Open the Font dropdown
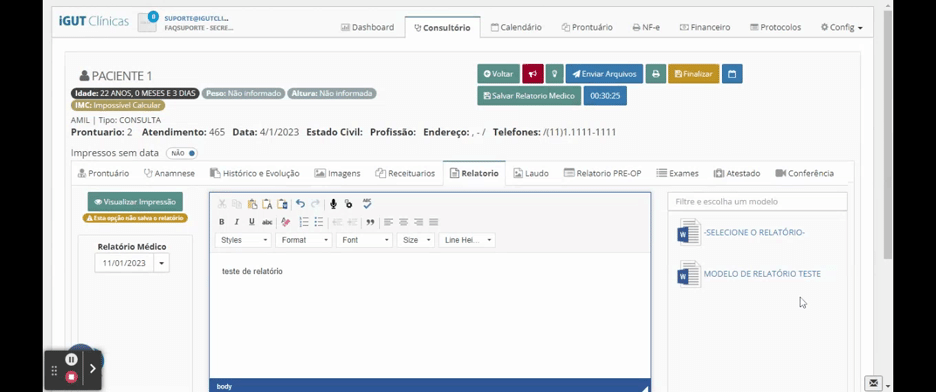This screenshot has height=392, width=936. [x=364, y=240]
